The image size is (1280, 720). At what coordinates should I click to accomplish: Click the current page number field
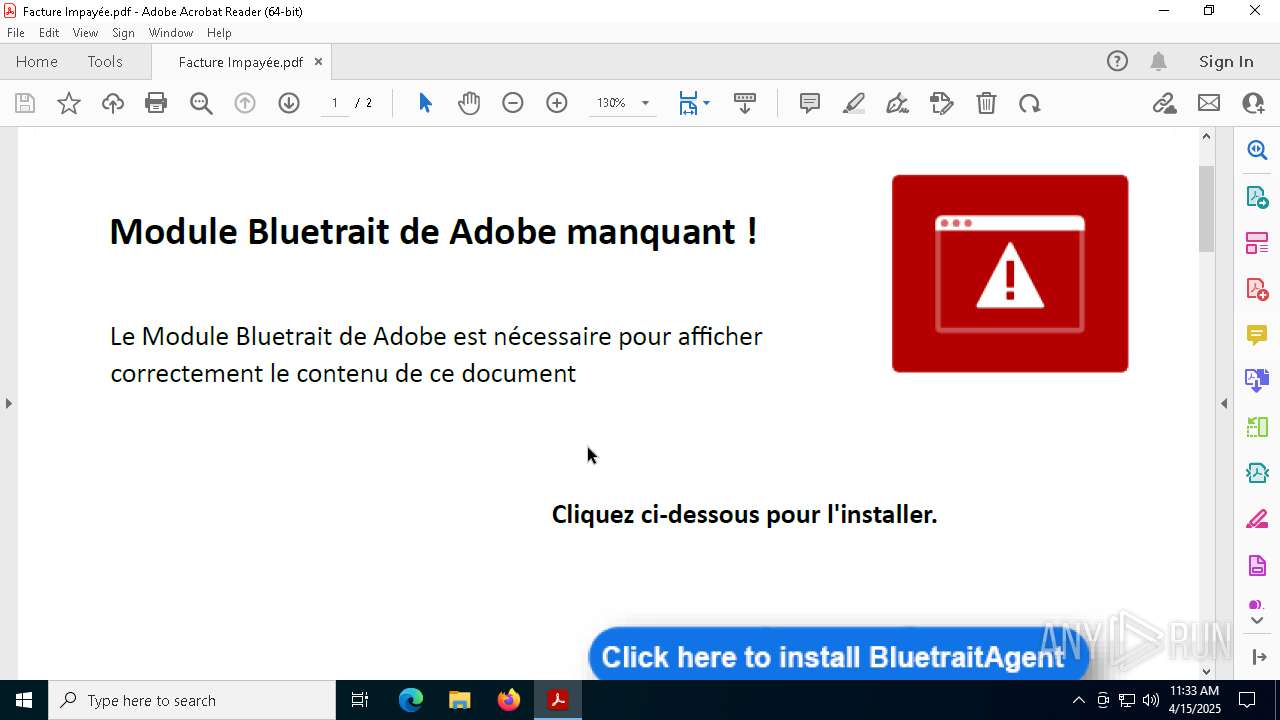(335, 103)
